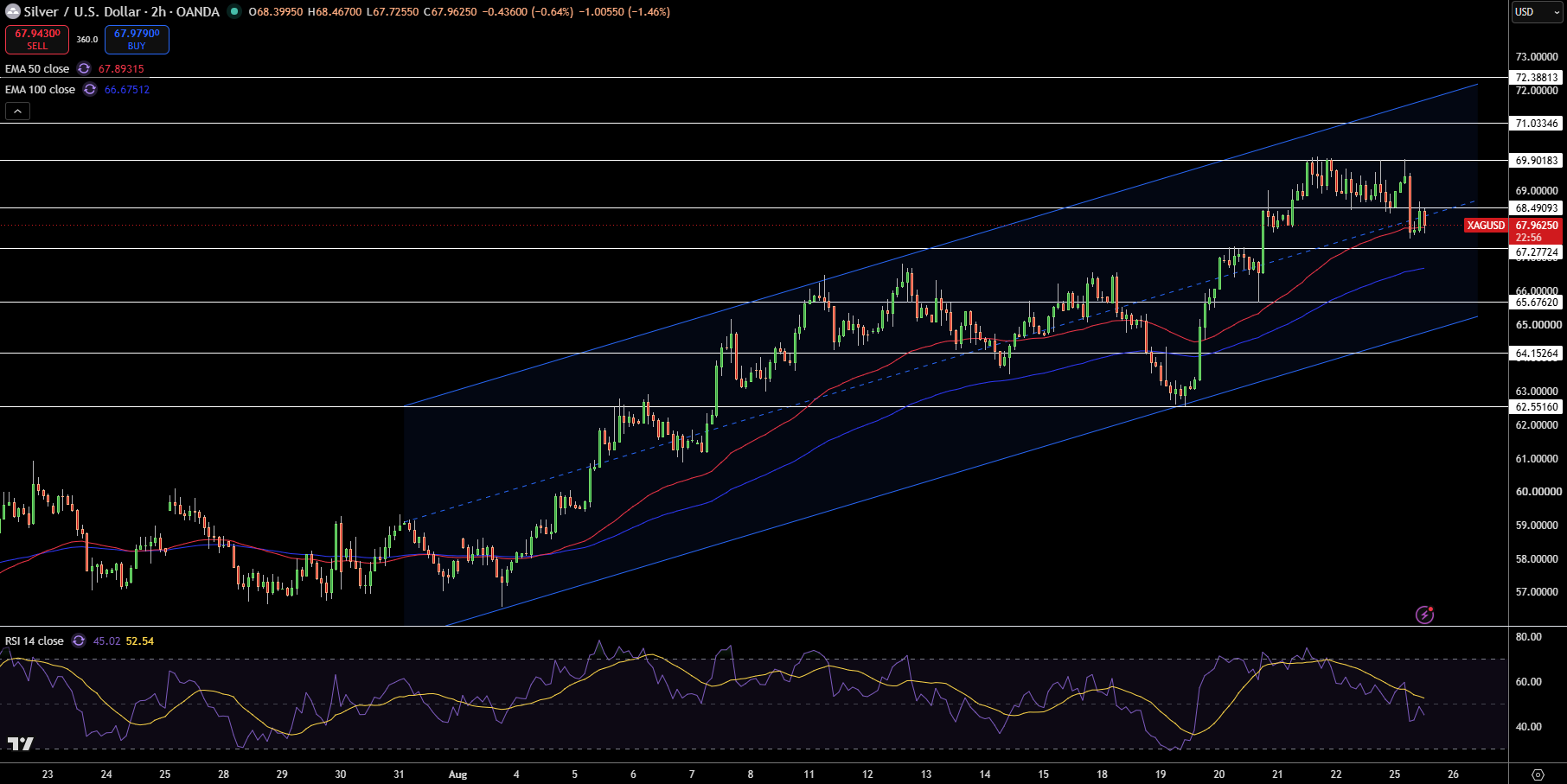Click the BUY 67.9790 button
This screenshot has width=1567, height=784.
tap(137, 39)
